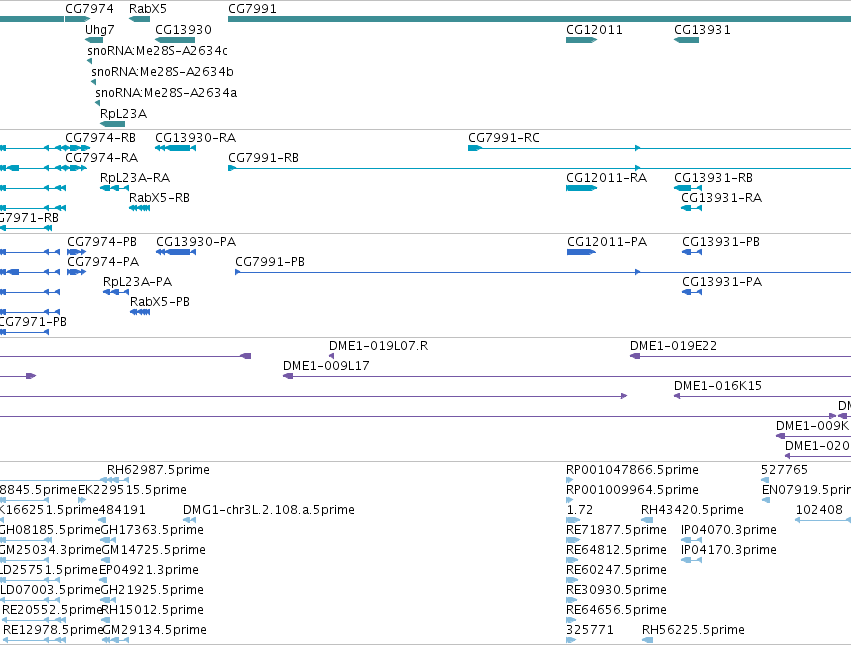851x645 pixels.
Task: Open transcript CG7991-RC label
Action: 504,137
